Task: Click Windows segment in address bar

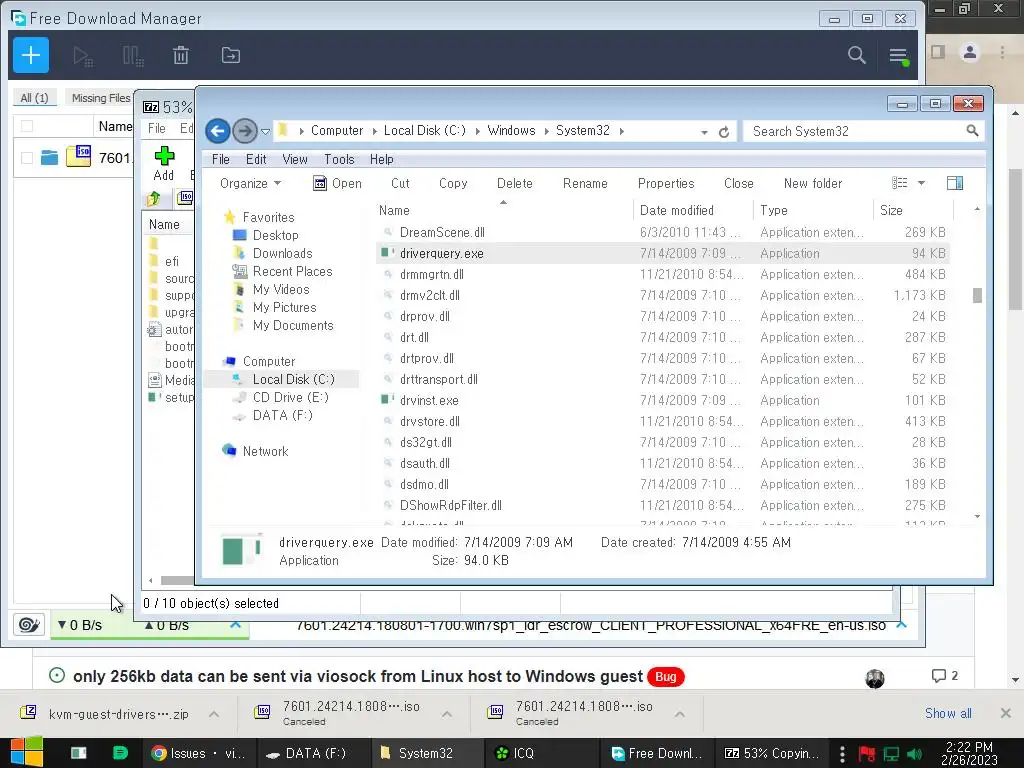Action: pos(511,131)
